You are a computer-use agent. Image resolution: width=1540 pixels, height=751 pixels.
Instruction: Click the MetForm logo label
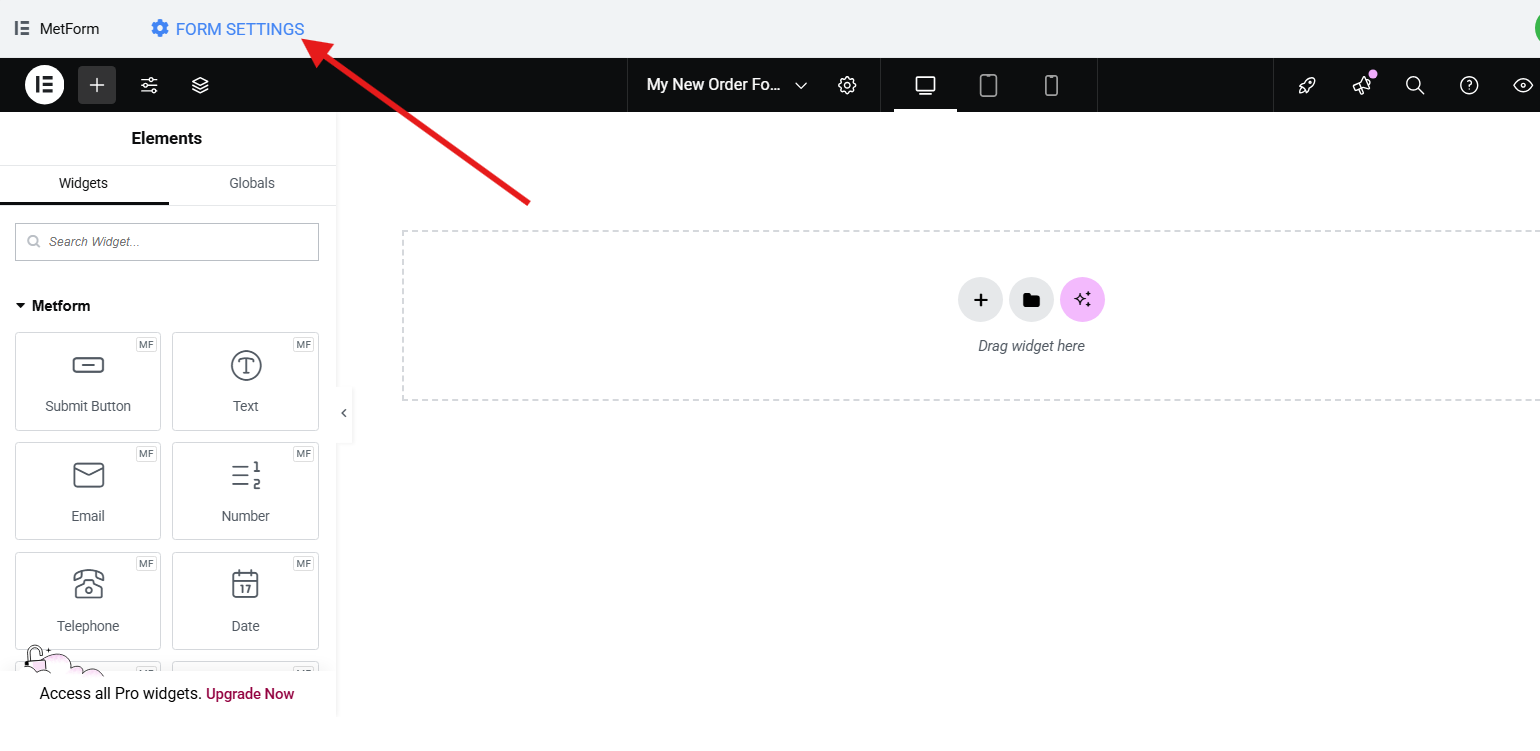tap(57, 29)
